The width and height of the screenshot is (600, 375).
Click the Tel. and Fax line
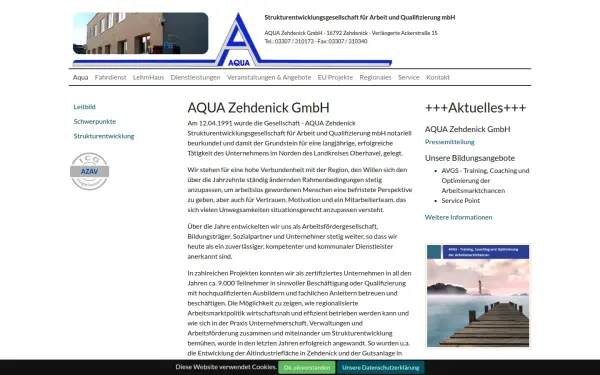coord(316,41)
